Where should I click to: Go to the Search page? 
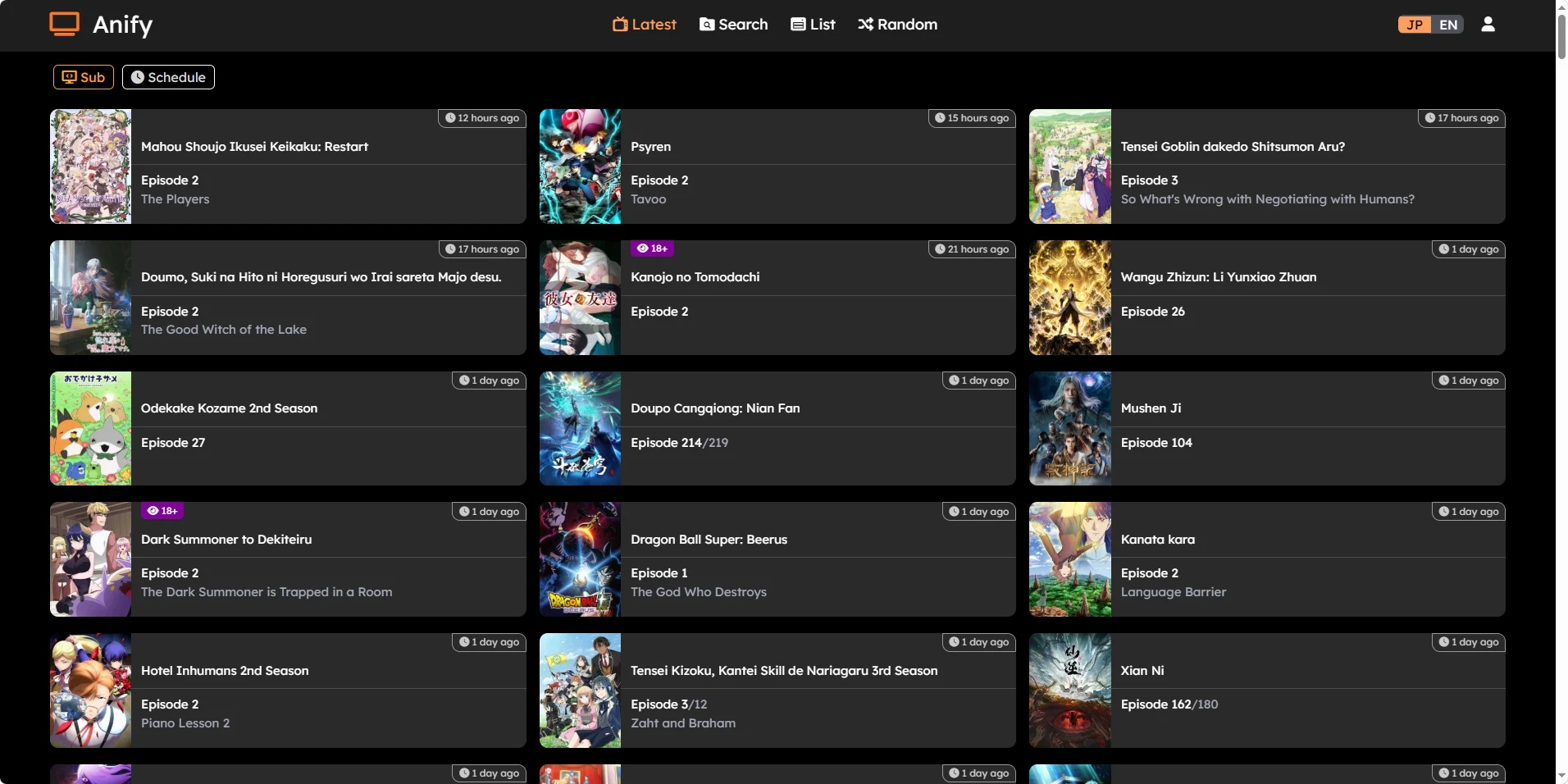[734, 25]
